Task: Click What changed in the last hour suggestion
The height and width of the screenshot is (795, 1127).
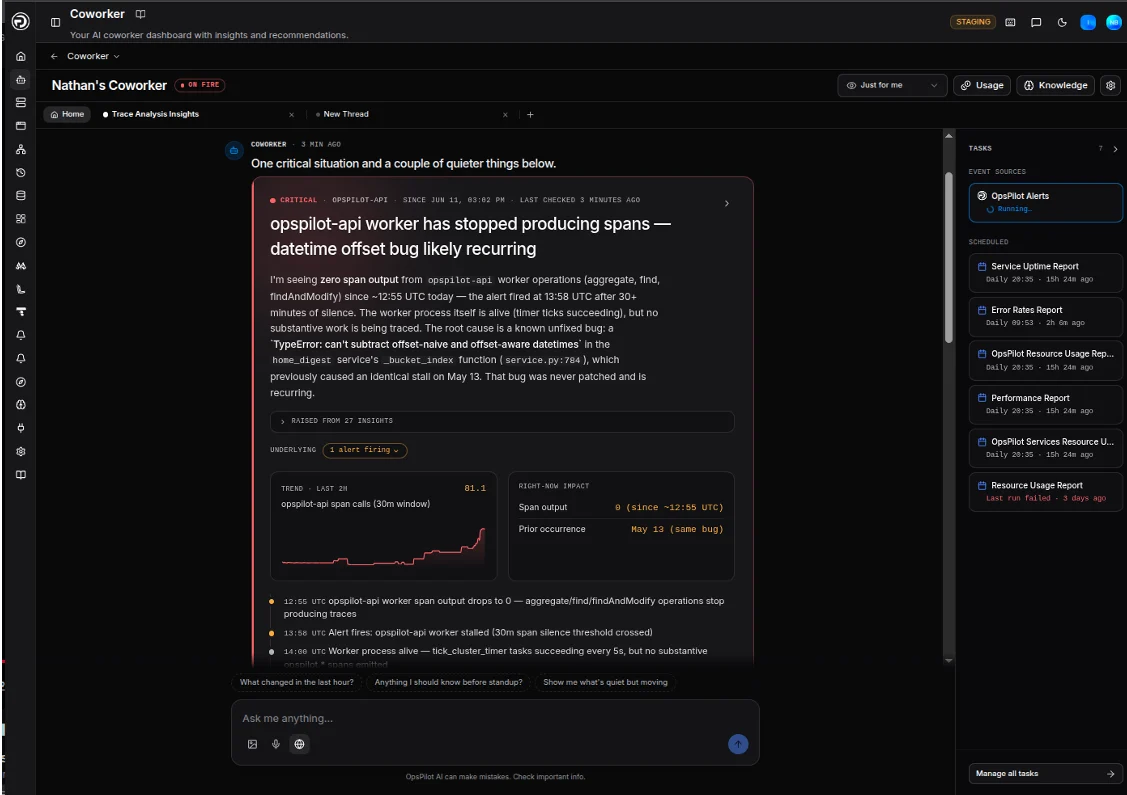Action: 296,682
